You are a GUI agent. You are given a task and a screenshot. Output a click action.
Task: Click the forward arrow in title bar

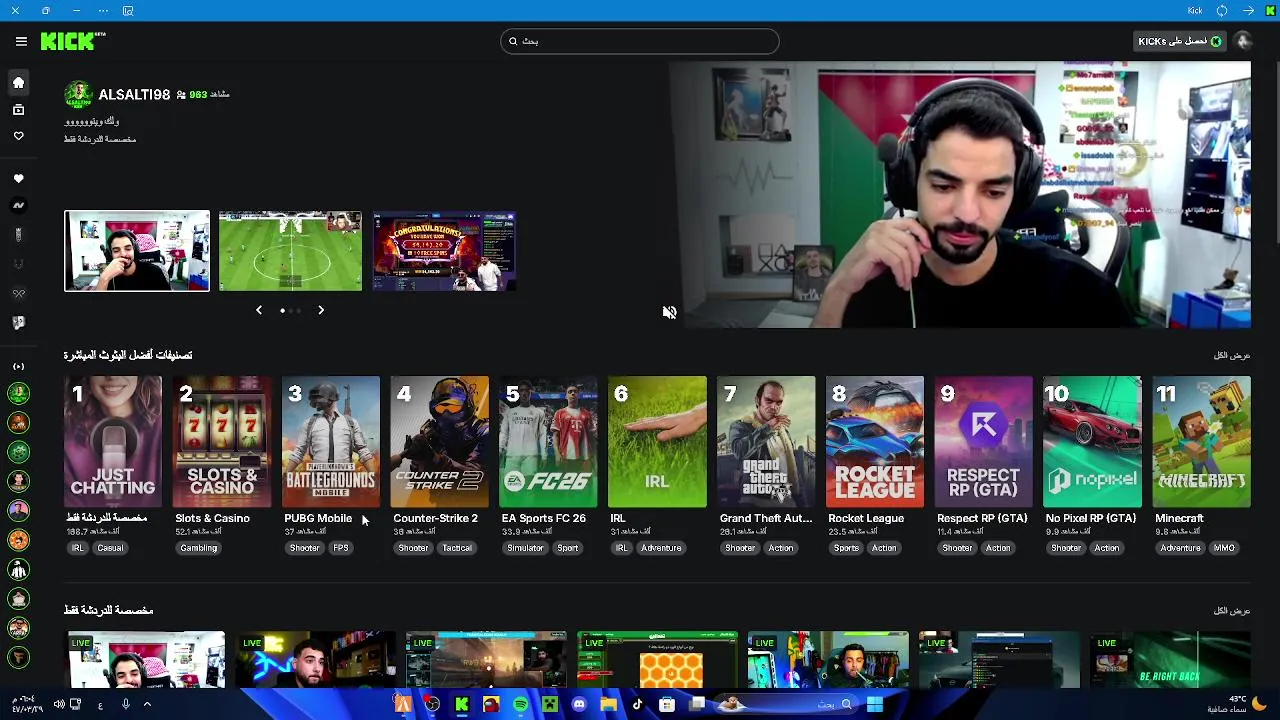pos(1248,10)
